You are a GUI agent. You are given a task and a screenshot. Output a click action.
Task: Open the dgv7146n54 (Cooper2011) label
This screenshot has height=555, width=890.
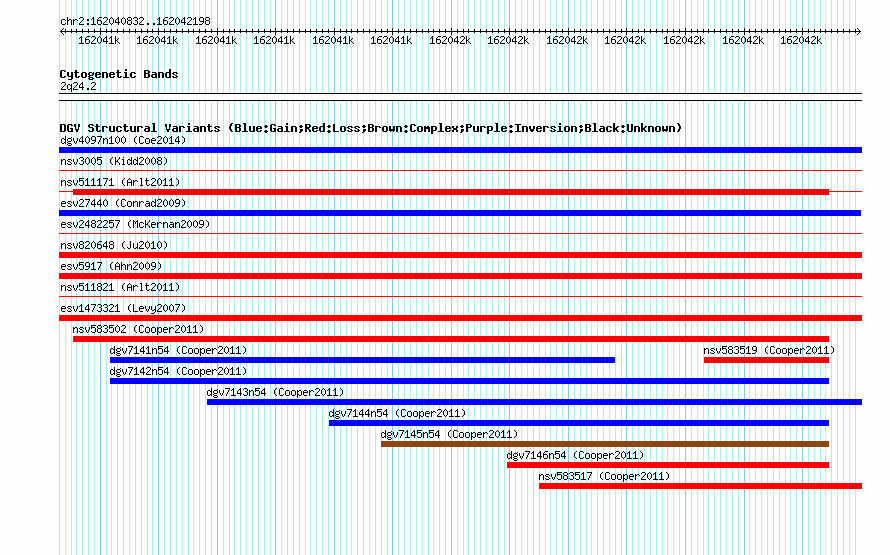pyautogui.click(x=576, y=455)
